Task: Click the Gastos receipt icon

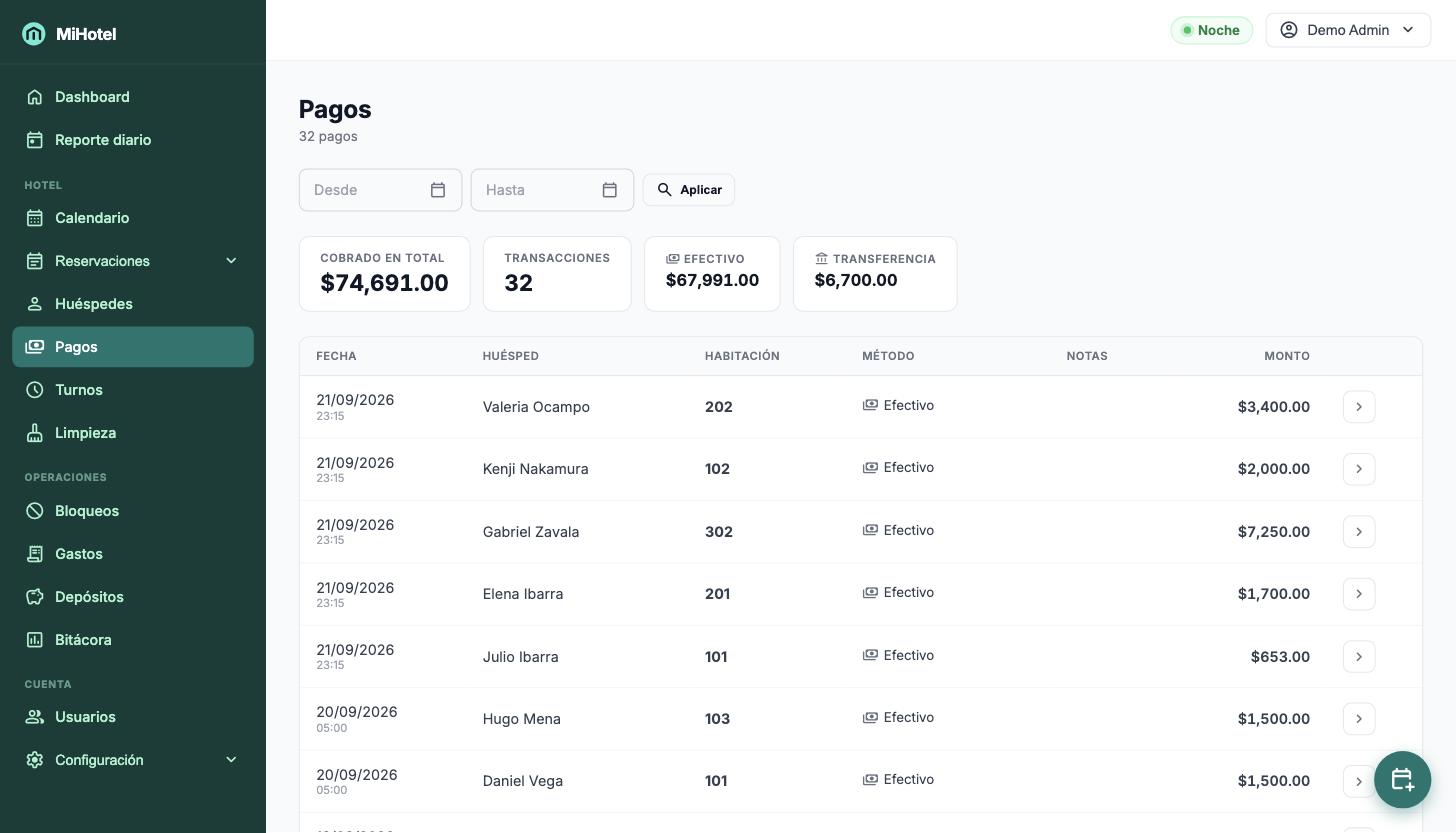Action: pos(35,554)
